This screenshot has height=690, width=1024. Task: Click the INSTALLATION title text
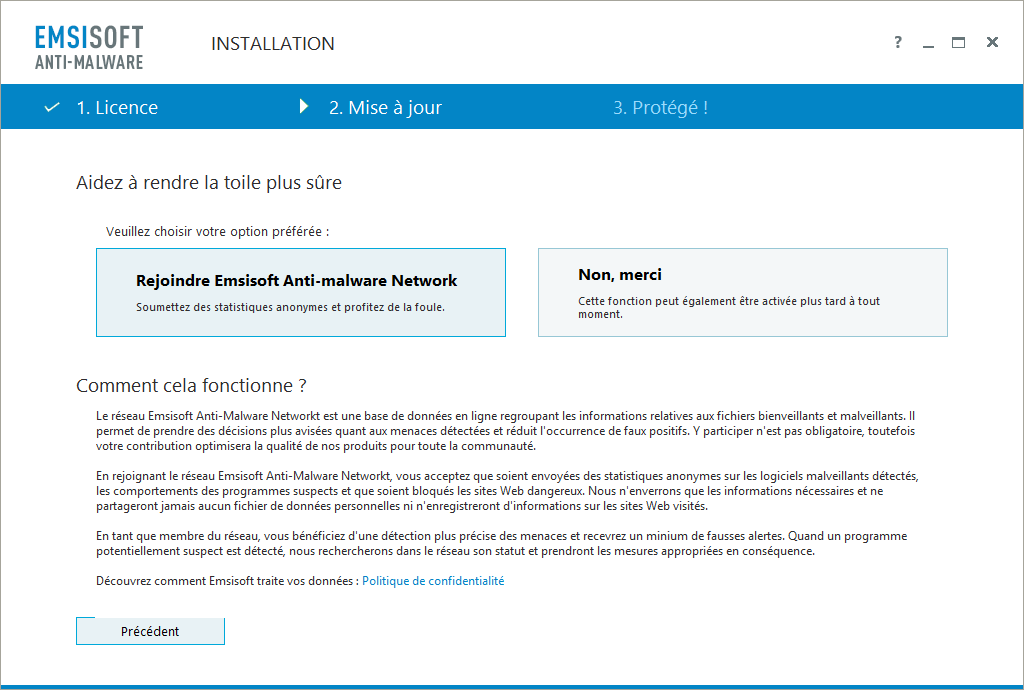click(273, 44)
